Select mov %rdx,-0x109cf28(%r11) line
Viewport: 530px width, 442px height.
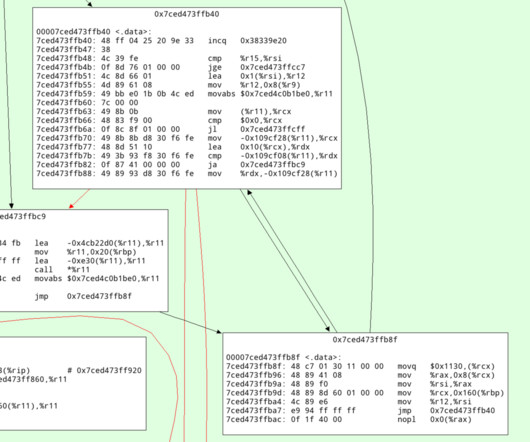187,173
